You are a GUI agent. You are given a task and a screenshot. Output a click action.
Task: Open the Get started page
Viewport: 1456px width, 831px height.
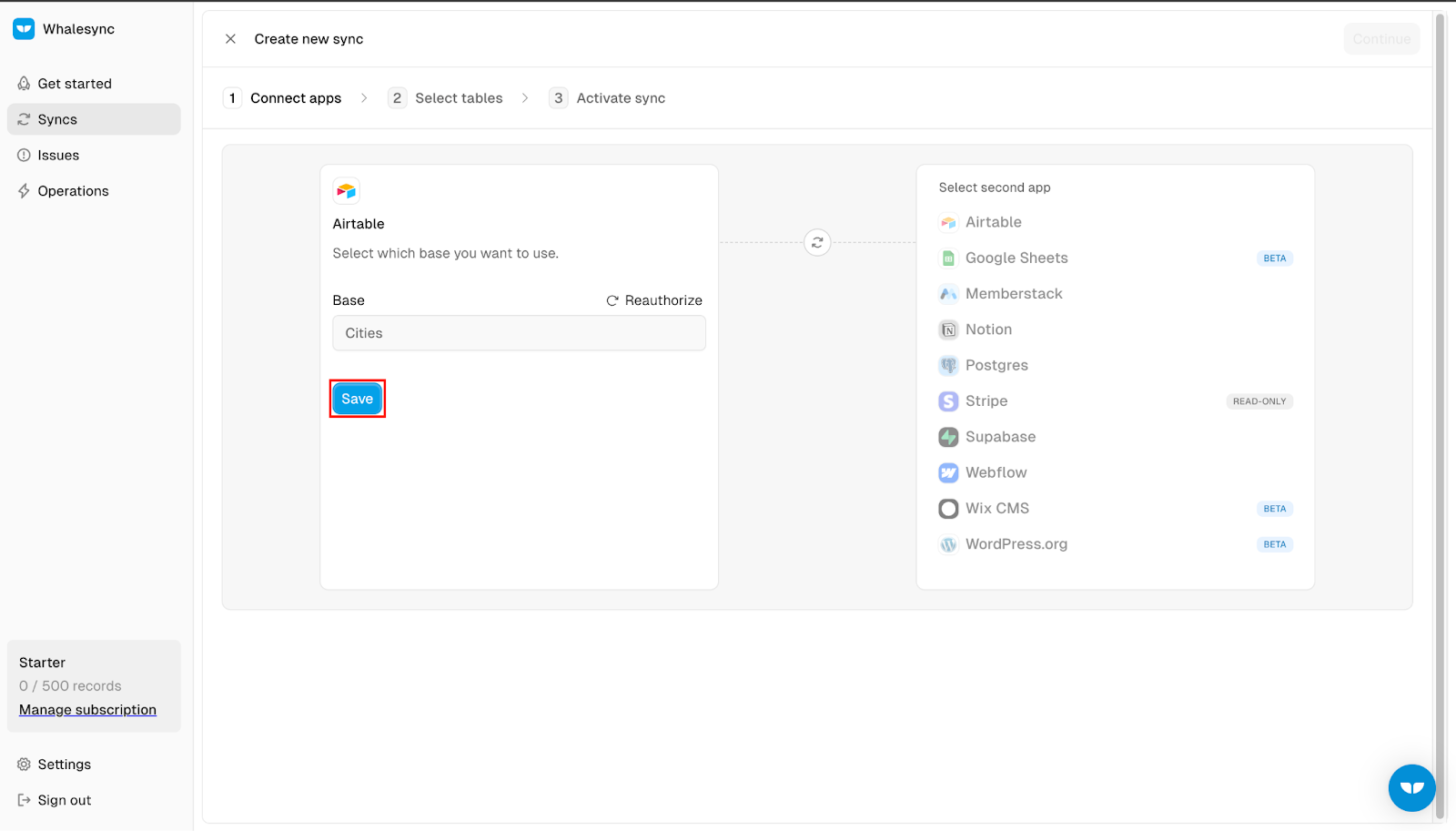(94, 84)
